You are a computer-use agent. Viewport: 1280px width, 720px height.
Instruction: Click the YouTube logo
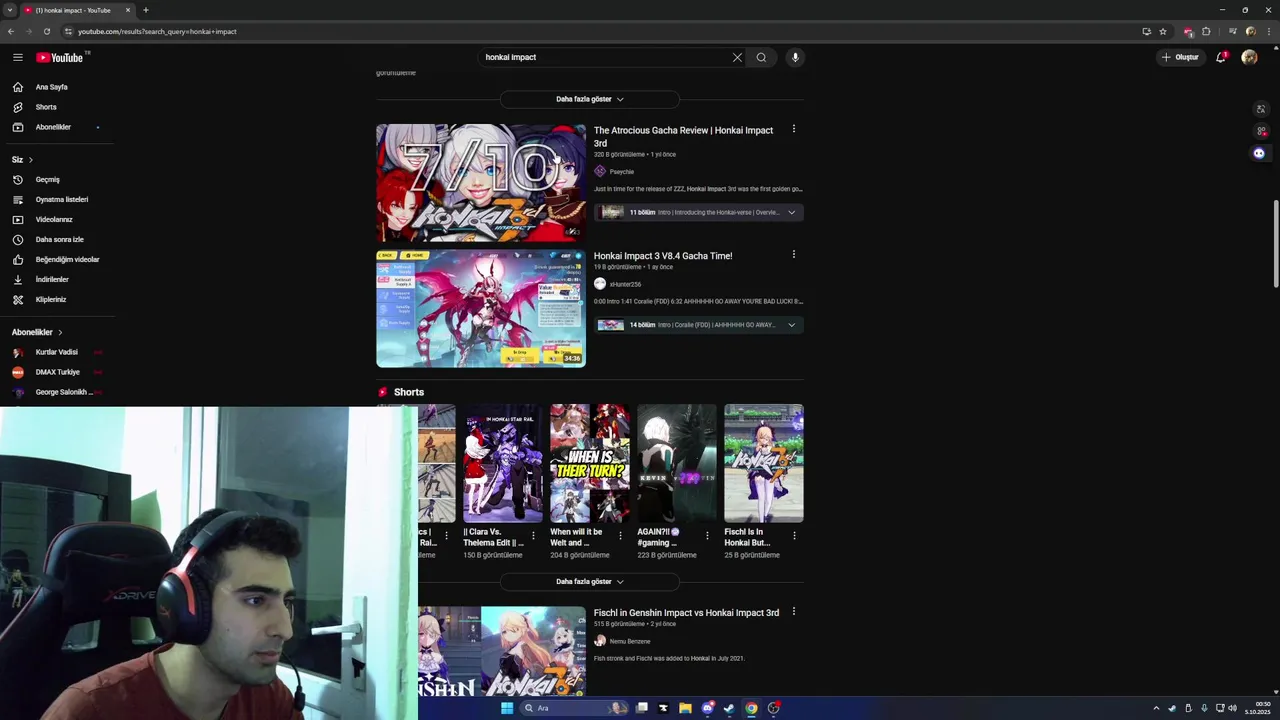point(60,57)
